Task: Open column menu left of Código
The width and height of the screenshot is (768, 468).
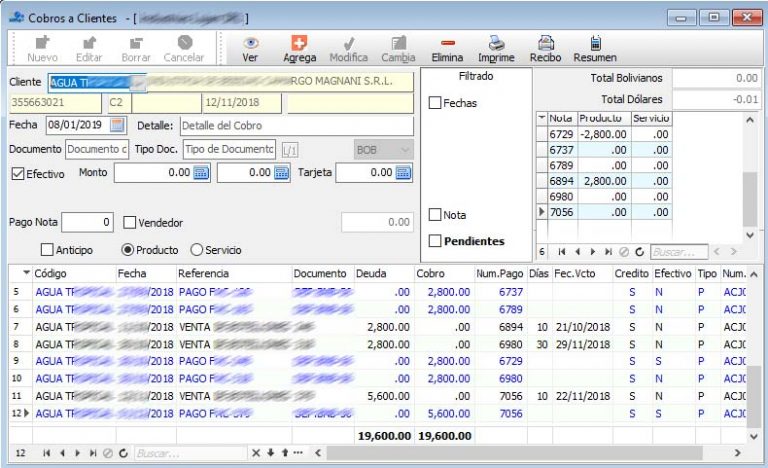Action: 26,272
